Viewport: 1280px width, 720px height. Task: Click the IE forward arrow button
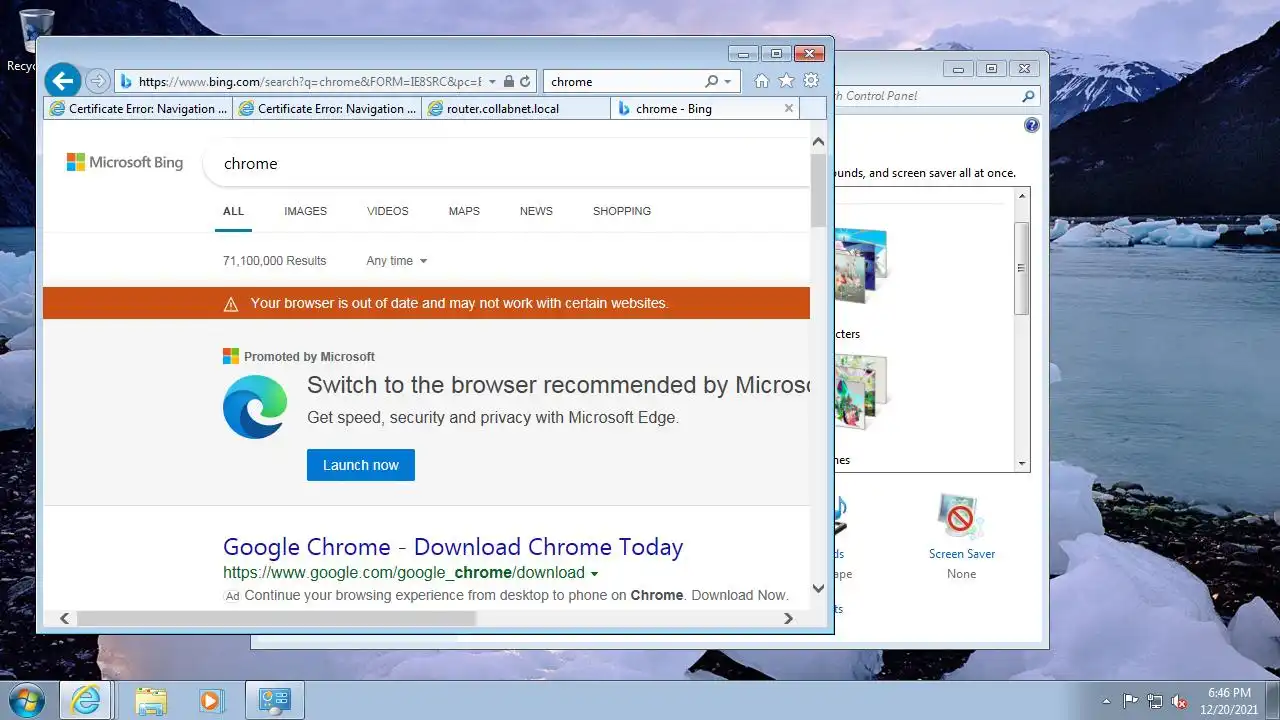pyautogui.click(x=97, y=81)
